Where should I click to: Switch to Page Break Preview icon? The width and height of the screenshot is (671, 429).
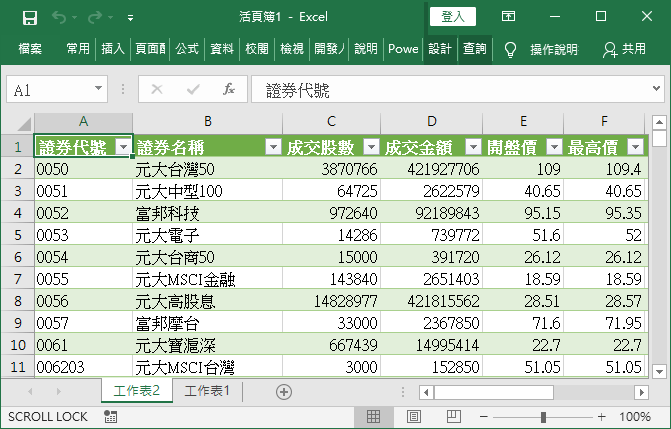pyautogui.click(x=453, y=417)
